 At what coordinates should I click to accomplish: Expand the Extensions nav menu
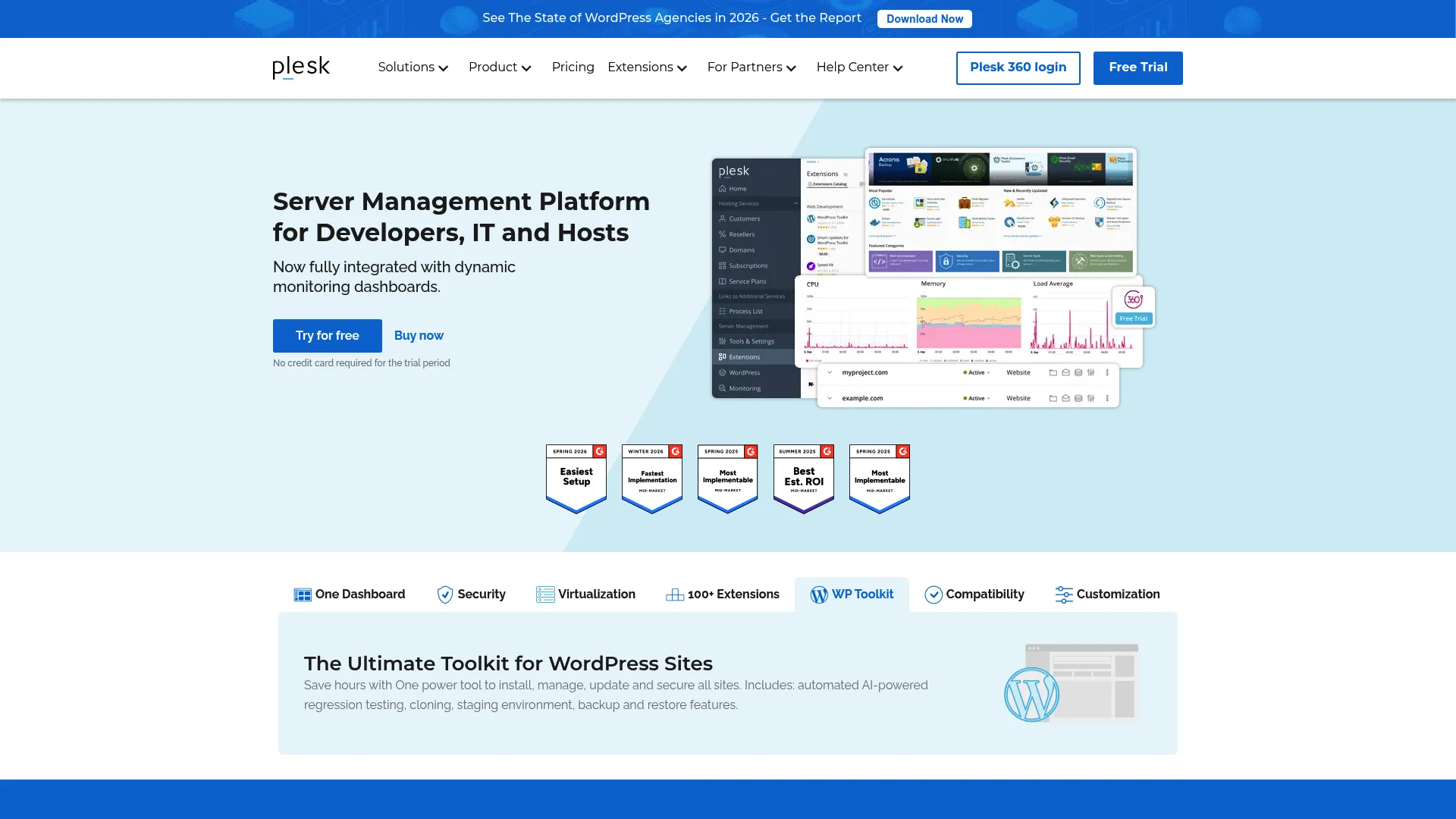[x=647, y=67]
